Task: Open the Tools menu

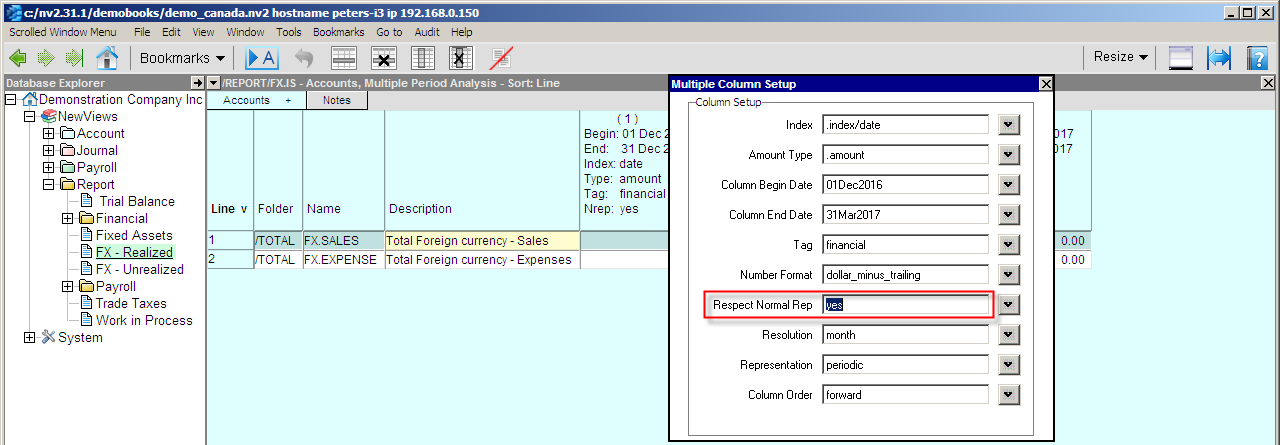Action: (x=288, y=32)
